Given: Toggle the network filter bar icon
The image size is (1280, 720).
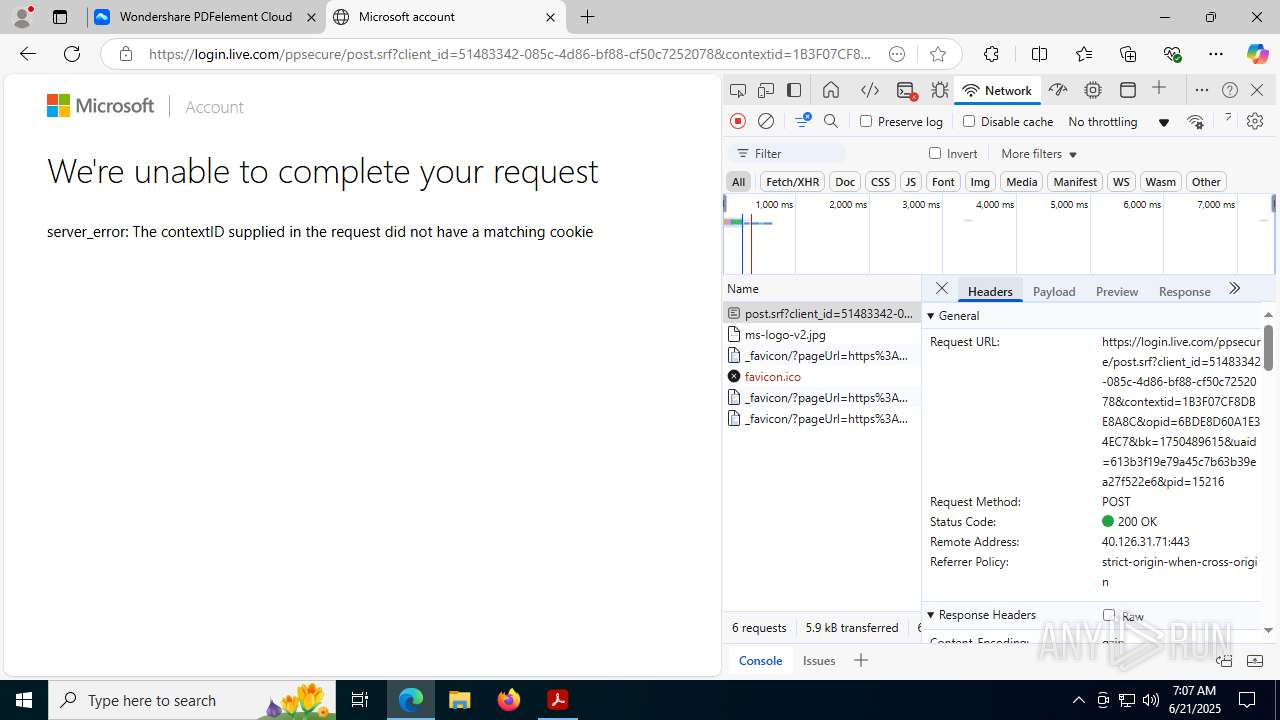Looking at the screenshot, I should coord(803,121).
